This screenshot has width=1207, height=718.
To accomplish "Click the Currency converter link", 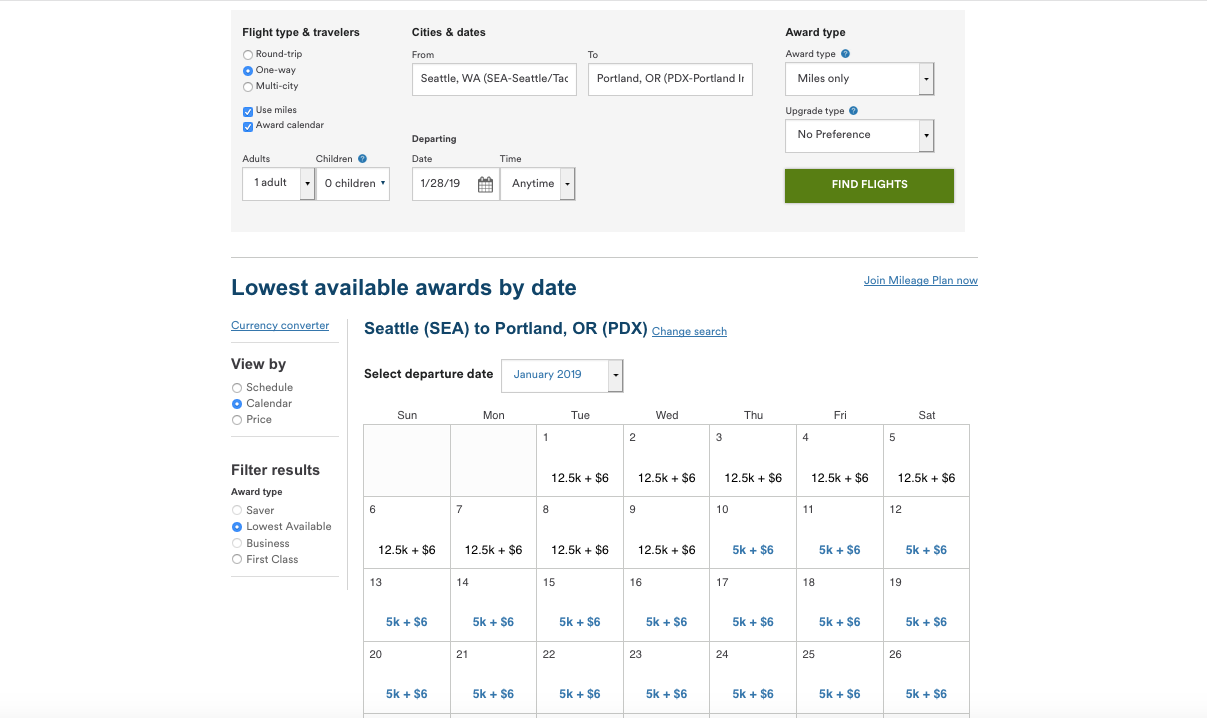I will click(280, 326).
